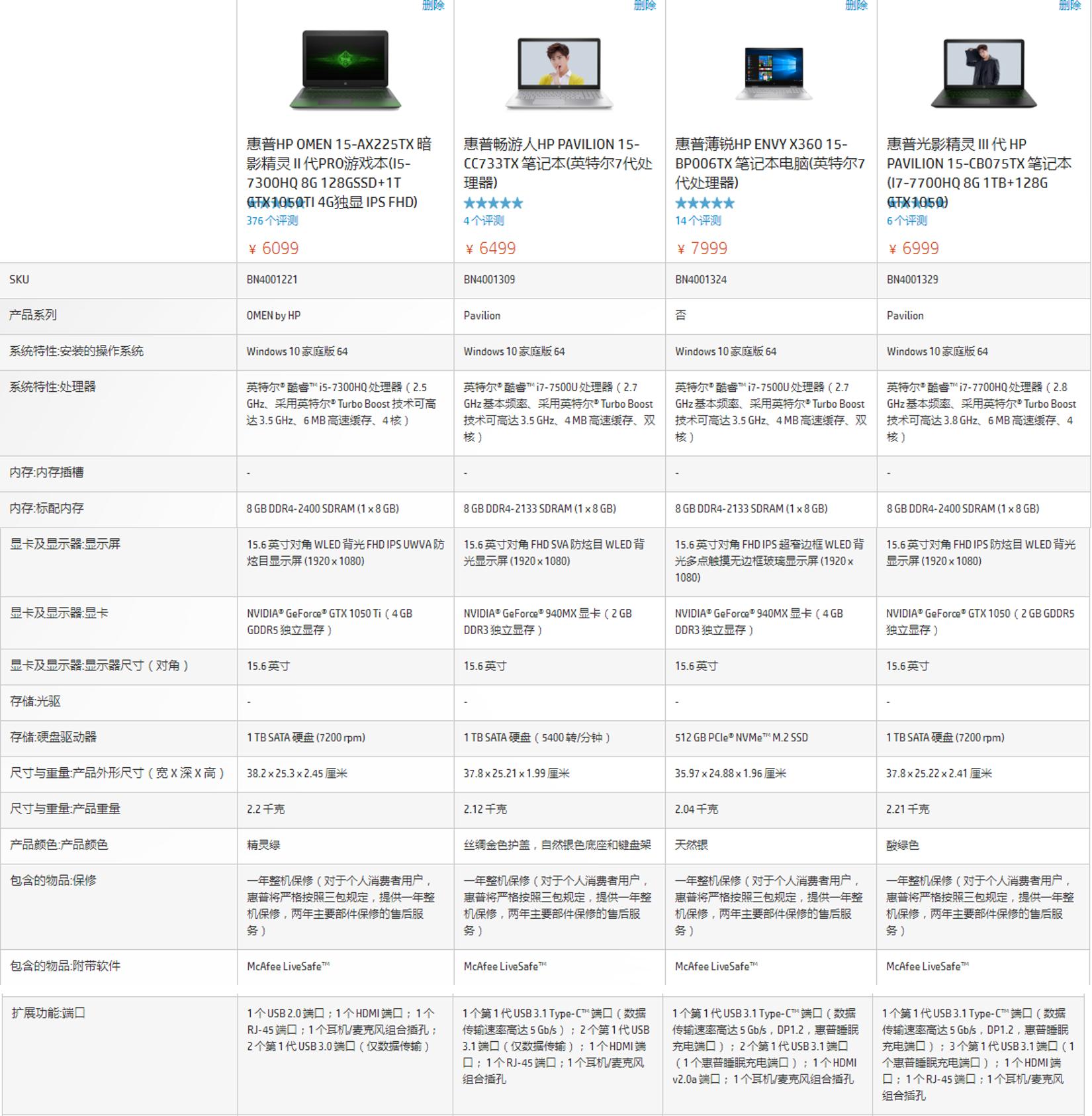Select the SKU value BN4001309
1092x1116 pixels.
[489, 279]
